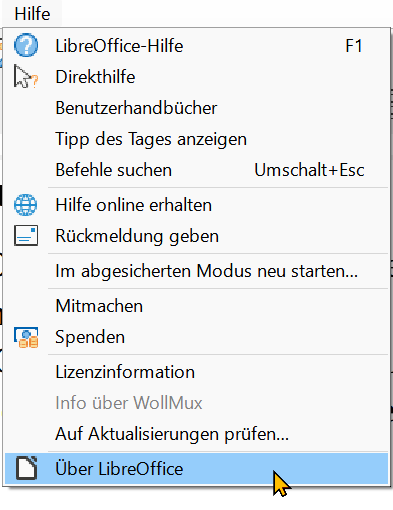Choose Tipp des Tages anzeigen
Image resolution: width=393 pixels, height=510 pixels.
[x=196, y=139]
